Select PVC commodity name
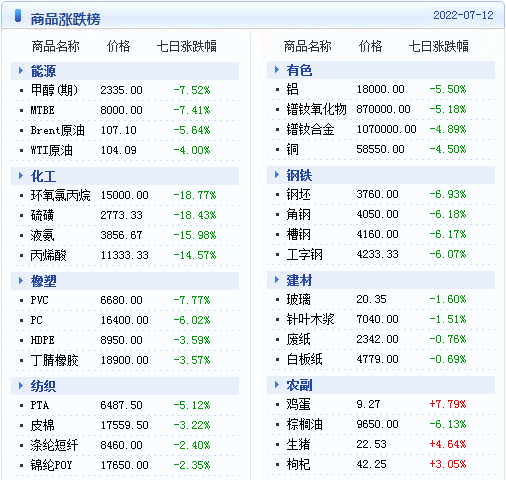 pos(39,300)
